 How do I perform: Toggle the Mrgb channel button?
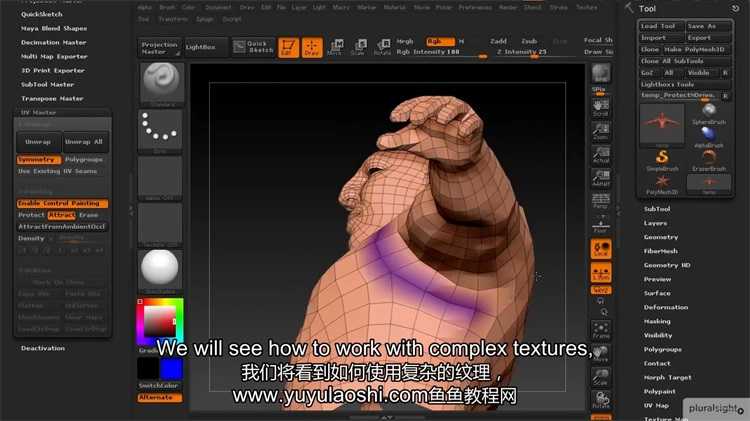tap(405, 41)
